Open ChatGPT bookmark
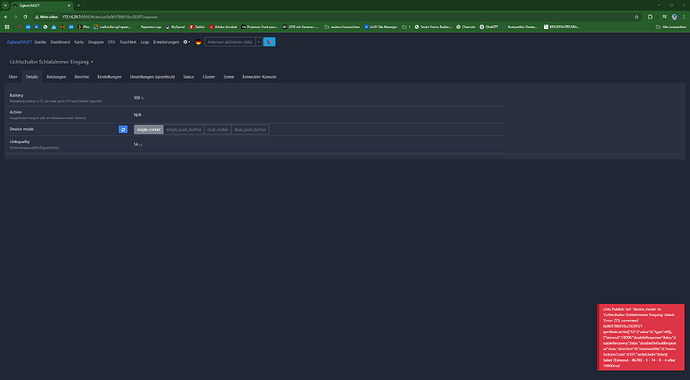 coord(489,27)
